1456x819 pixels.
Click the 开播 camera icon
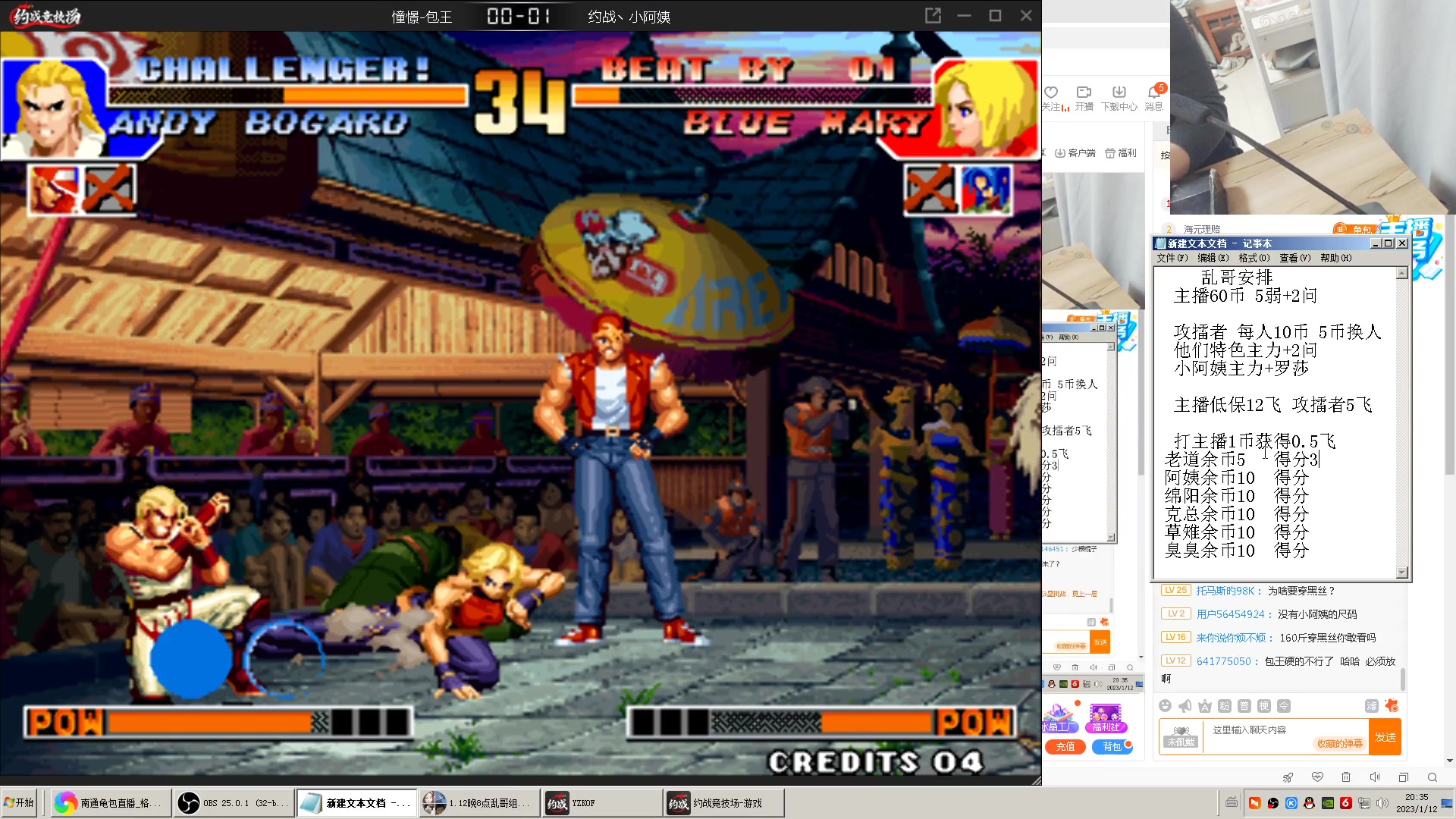1084,93
